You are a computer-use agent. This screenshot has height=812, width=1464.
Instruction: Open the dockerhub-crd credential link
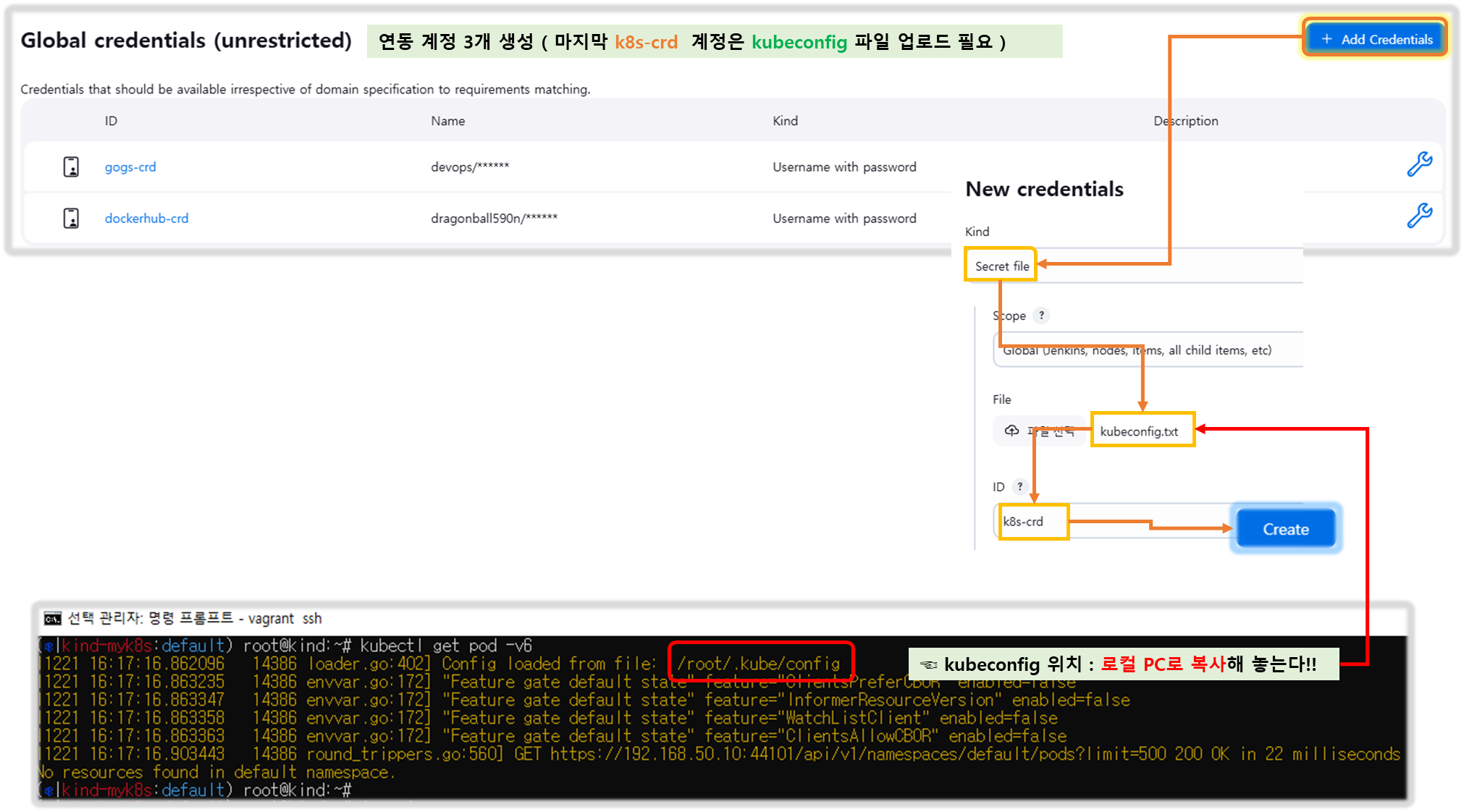pos(146,219)
